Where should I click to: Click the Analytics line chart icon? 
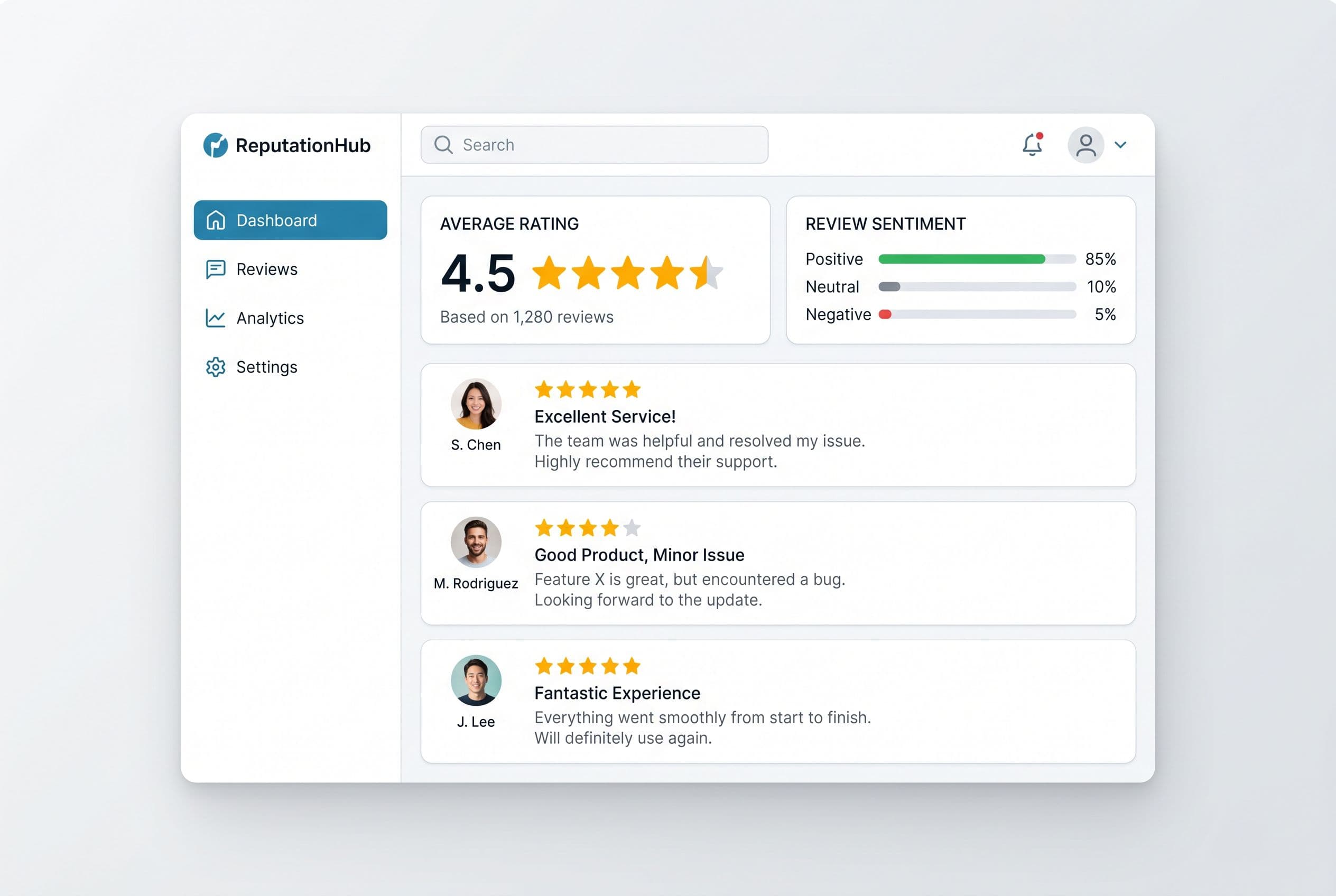[x=216, y=318]
